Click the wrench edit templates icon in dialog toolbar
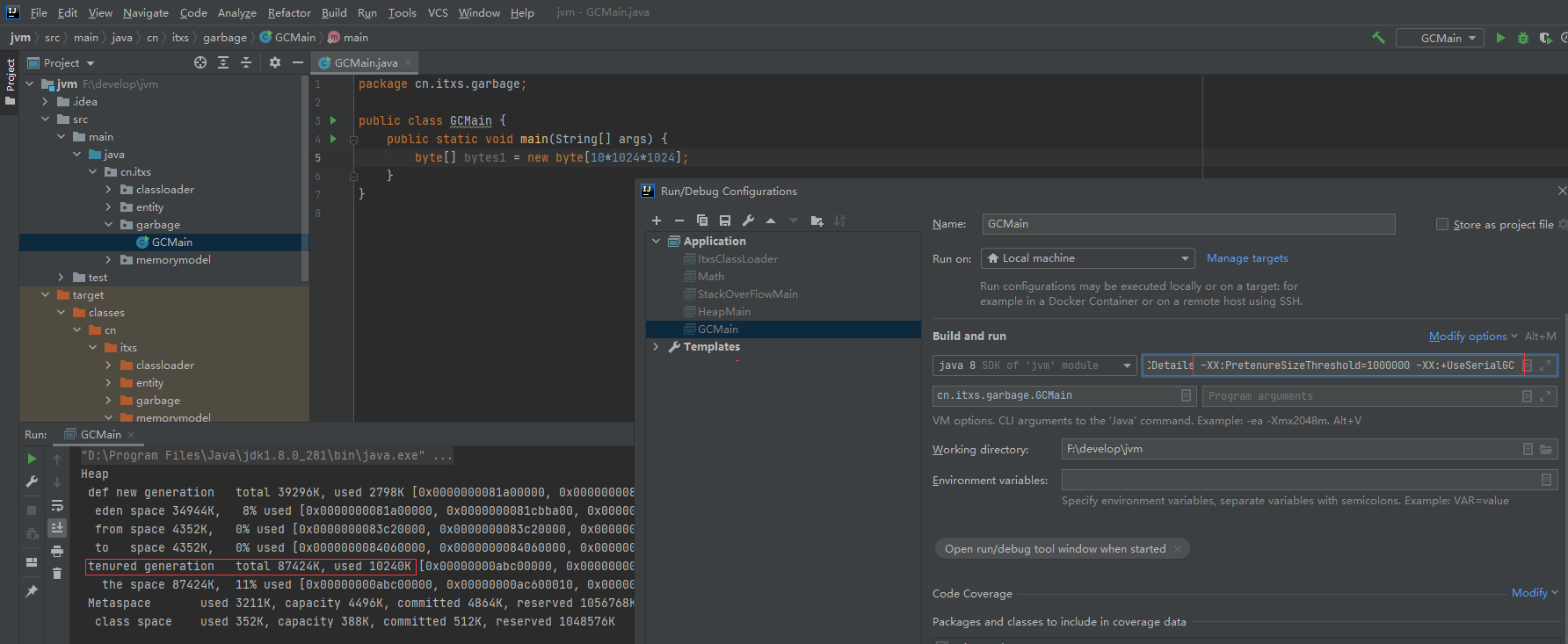The width and height of the screenshot is (1568, 644). click(x=748, y=221)
